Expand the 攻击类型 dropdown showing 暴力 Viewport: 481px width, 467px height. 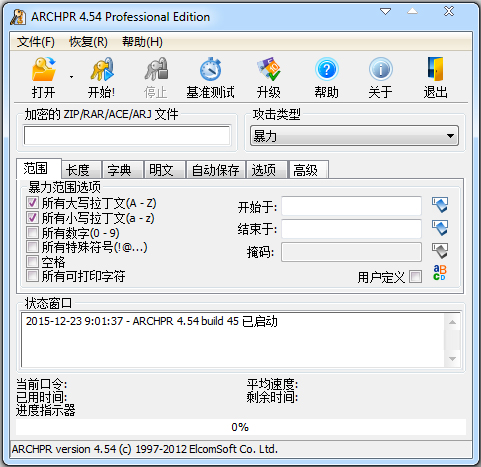[354, 136]
